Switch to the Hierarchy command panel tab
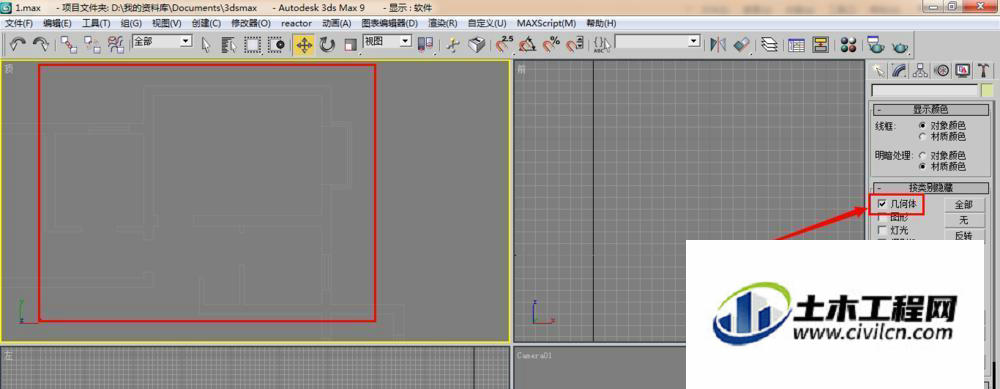 [x=920, y=70]
